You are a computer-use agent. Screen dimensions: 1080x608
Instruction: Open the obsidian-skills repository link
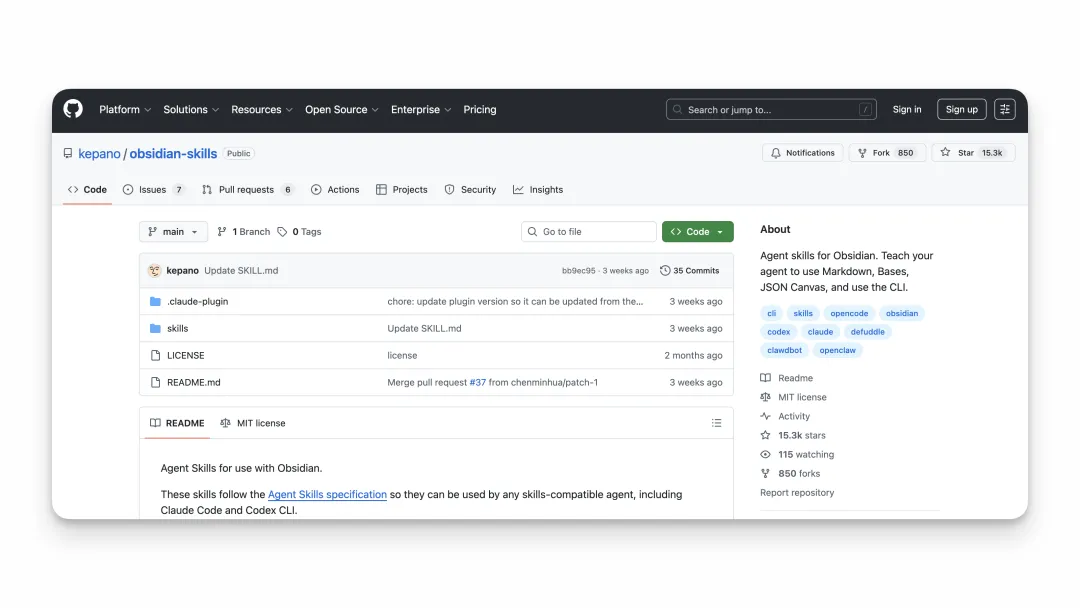tap(173, 154)
